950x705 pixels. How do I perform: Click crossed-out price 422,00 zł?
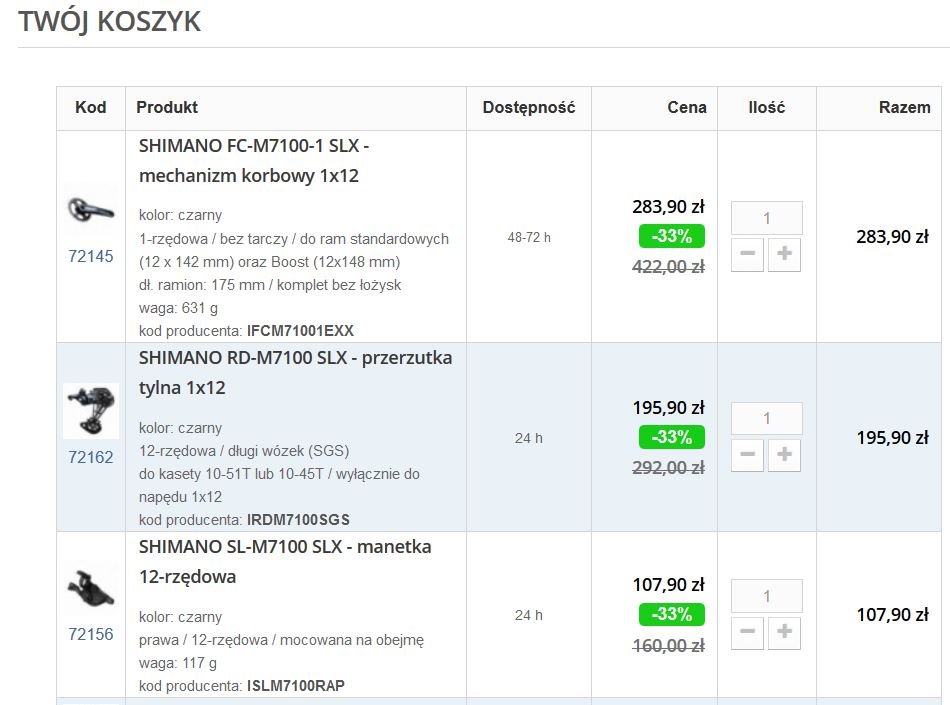tap(668, 266)
